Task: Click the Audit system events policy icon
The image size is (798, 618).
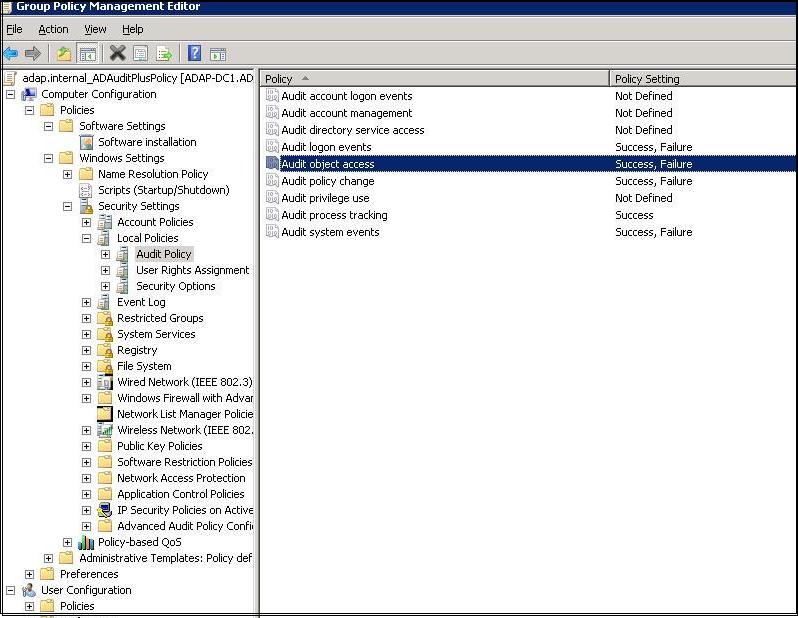Action: [272, 232]
